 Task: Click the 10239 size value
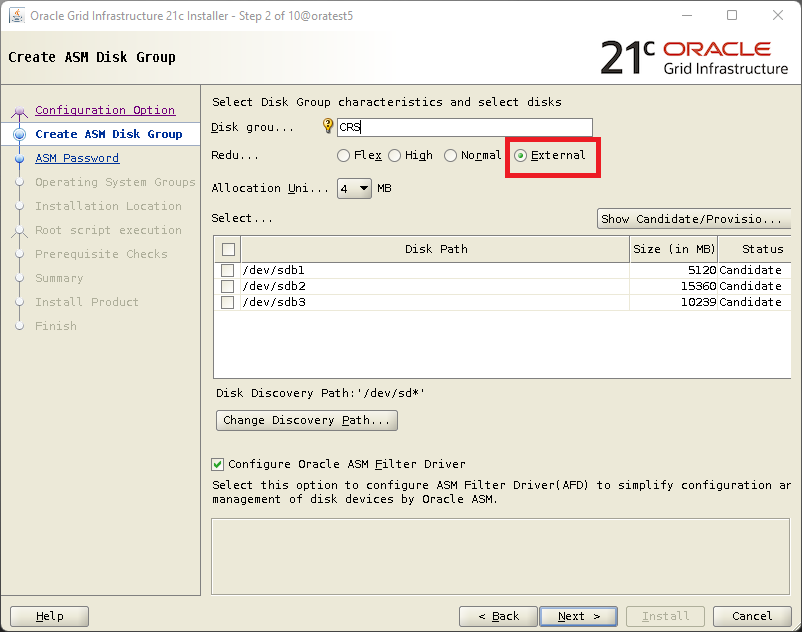pos(698,302)
